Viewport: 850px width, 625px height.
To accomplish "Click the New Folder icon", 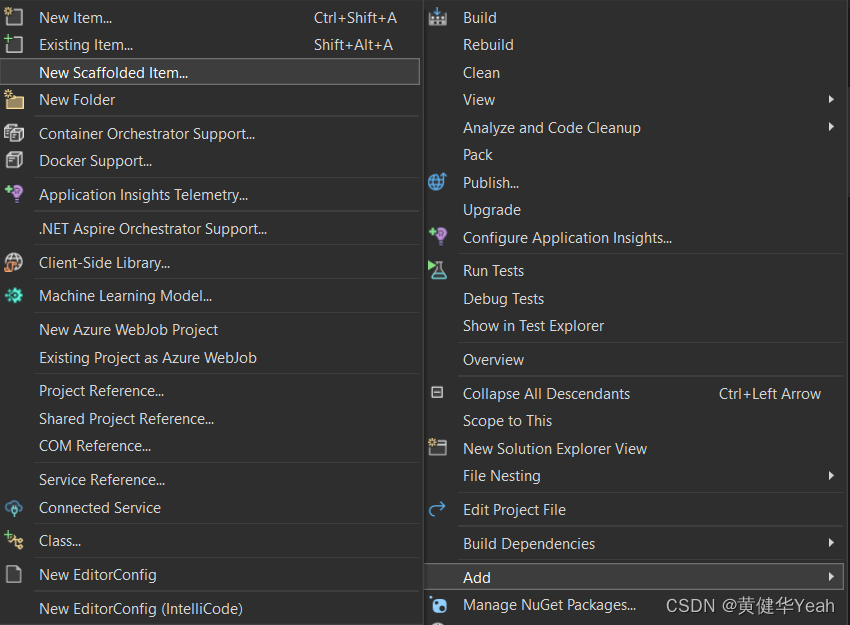I will [x=14, y=100].
